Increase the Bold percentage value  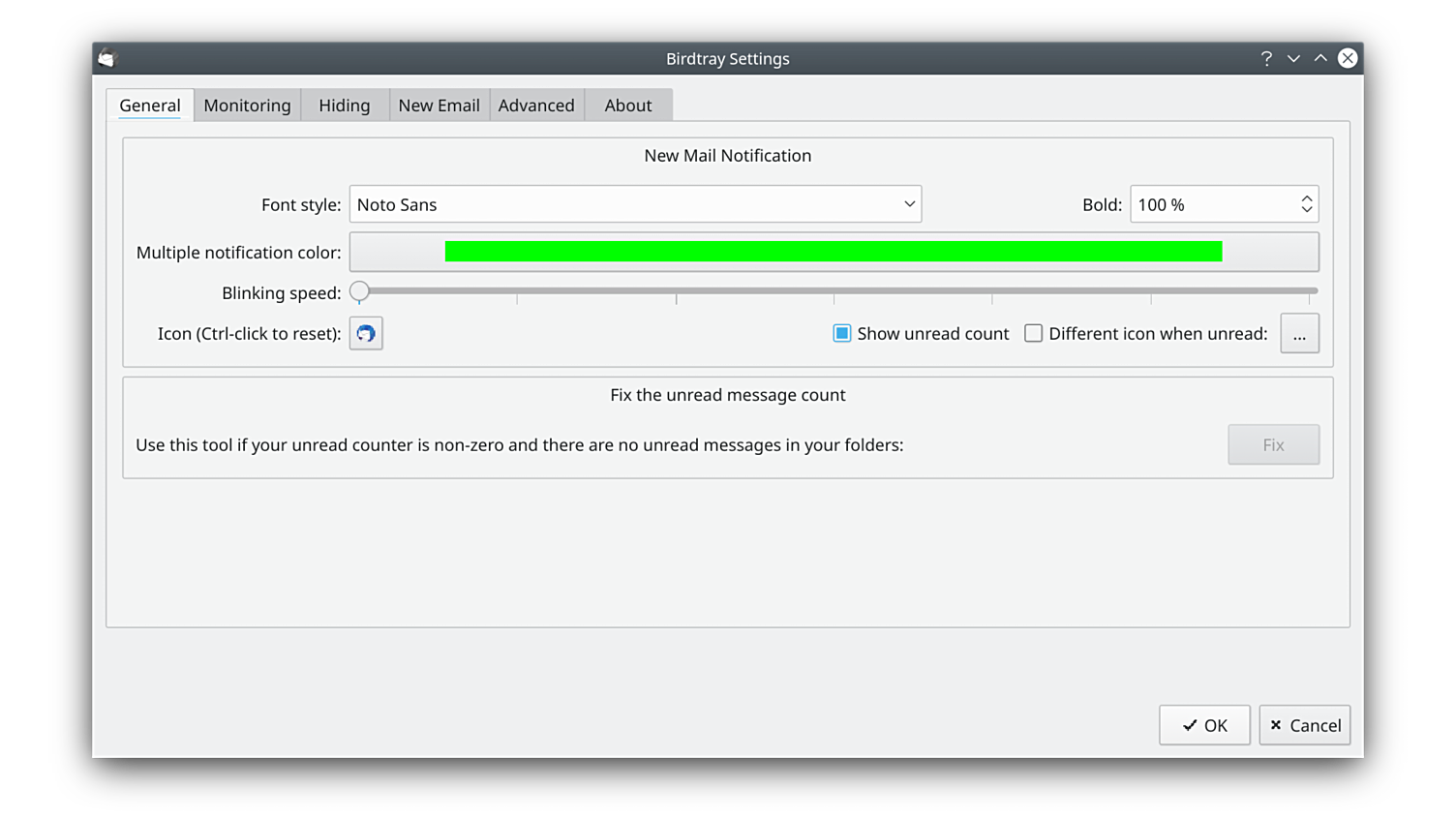tap(1307, 198)
